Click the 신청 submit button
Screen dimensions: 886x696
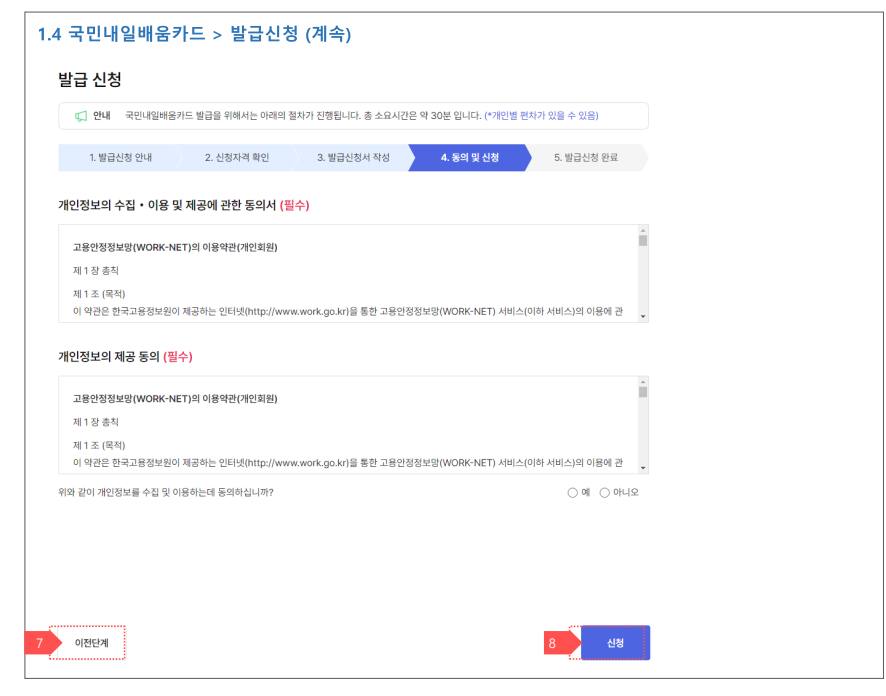click(x=615, y=643)
